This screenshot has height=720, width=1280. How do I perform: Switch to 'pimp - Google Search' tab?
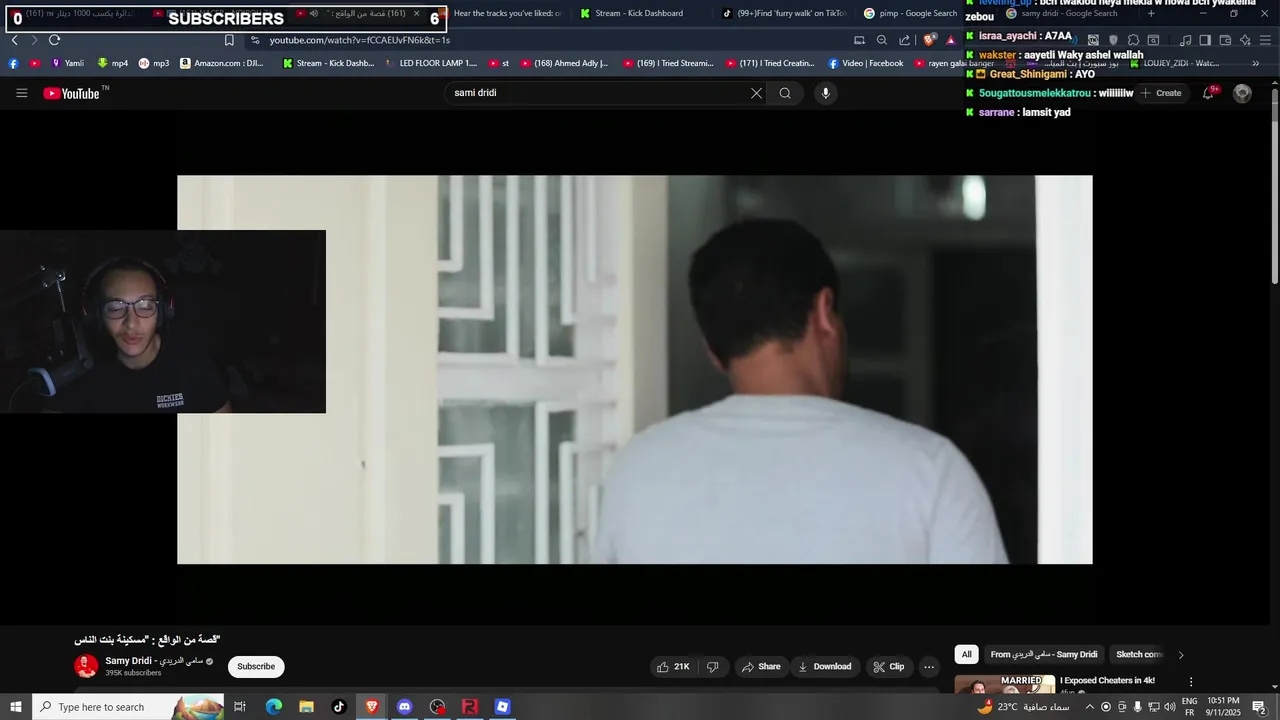click(910, 13)
